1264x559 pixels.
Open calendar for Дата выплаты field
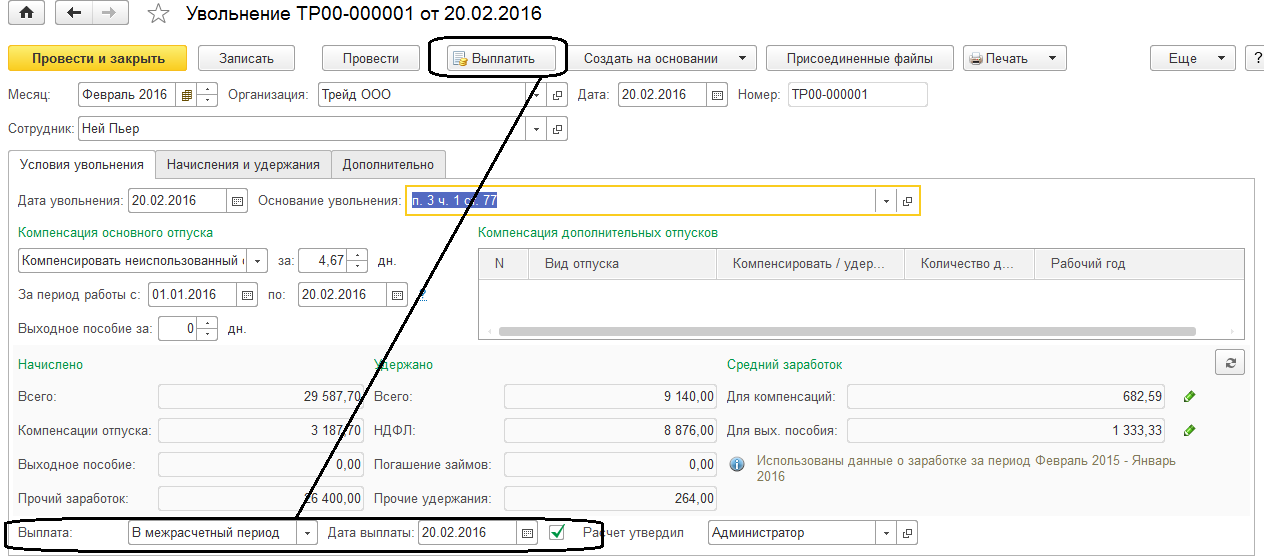coord(526,533)
